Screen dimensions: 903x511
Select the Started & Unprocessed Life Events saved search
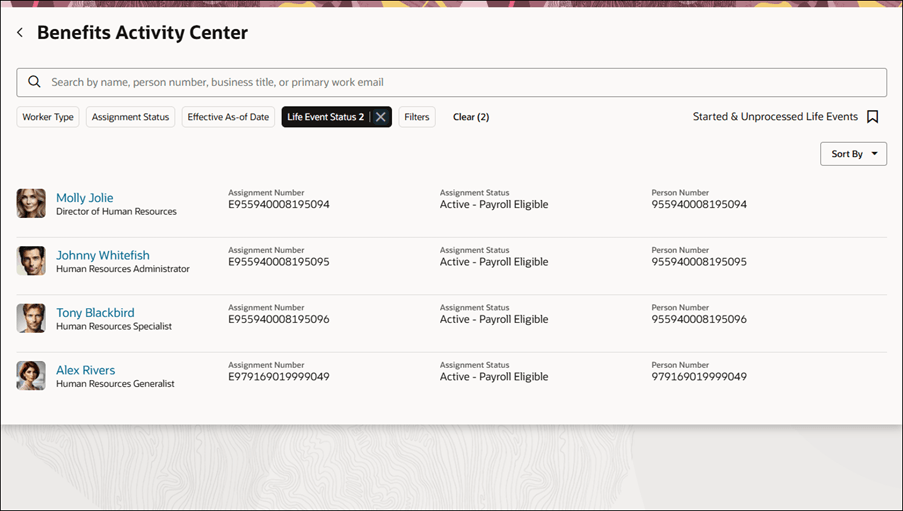point(775,116)
